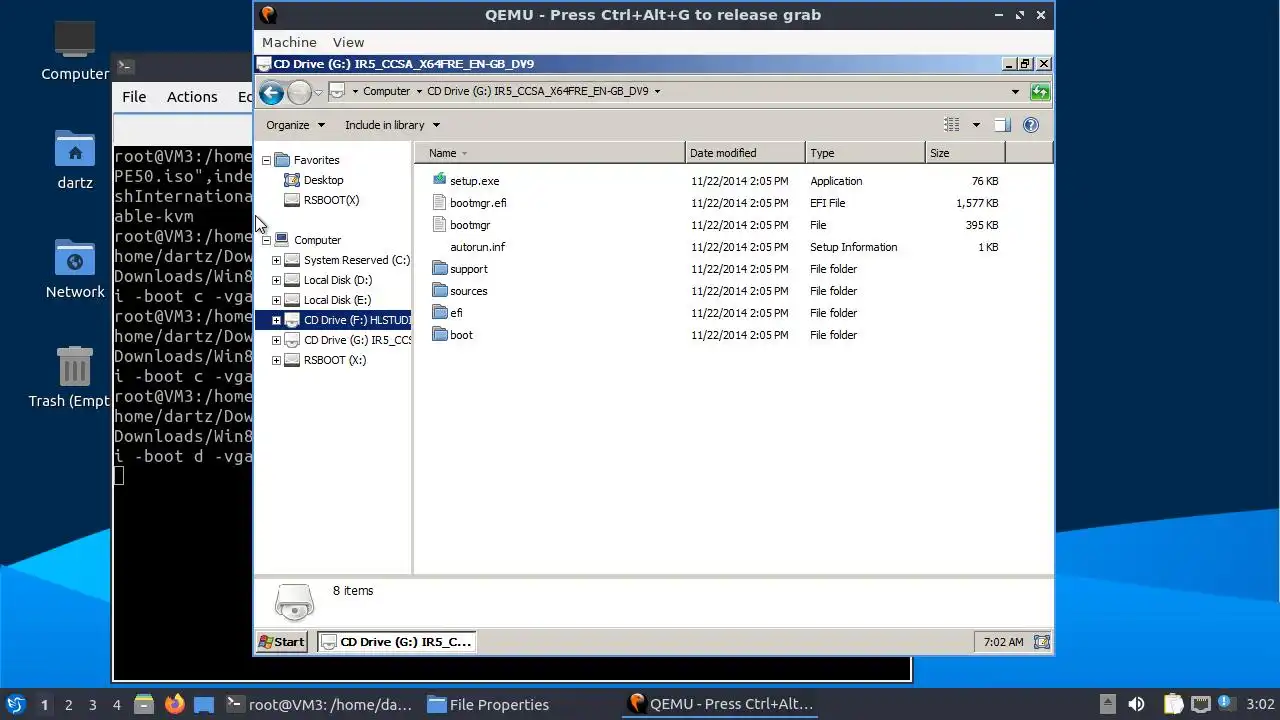Sort by Date modified column
This screenshot has height=720, width=1280.
[745, 153]
